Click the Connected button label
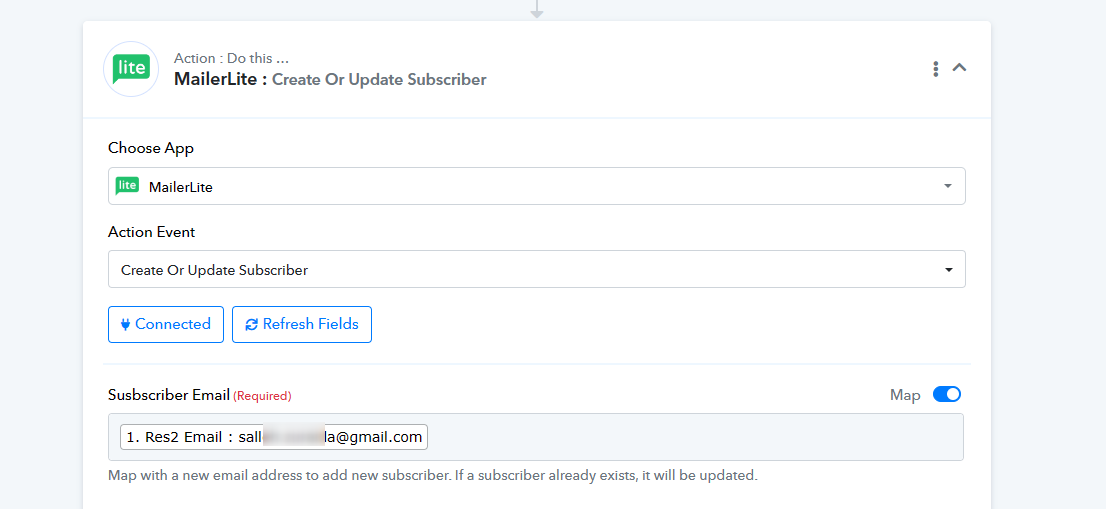1106x509 pixels. coord(173,324)
